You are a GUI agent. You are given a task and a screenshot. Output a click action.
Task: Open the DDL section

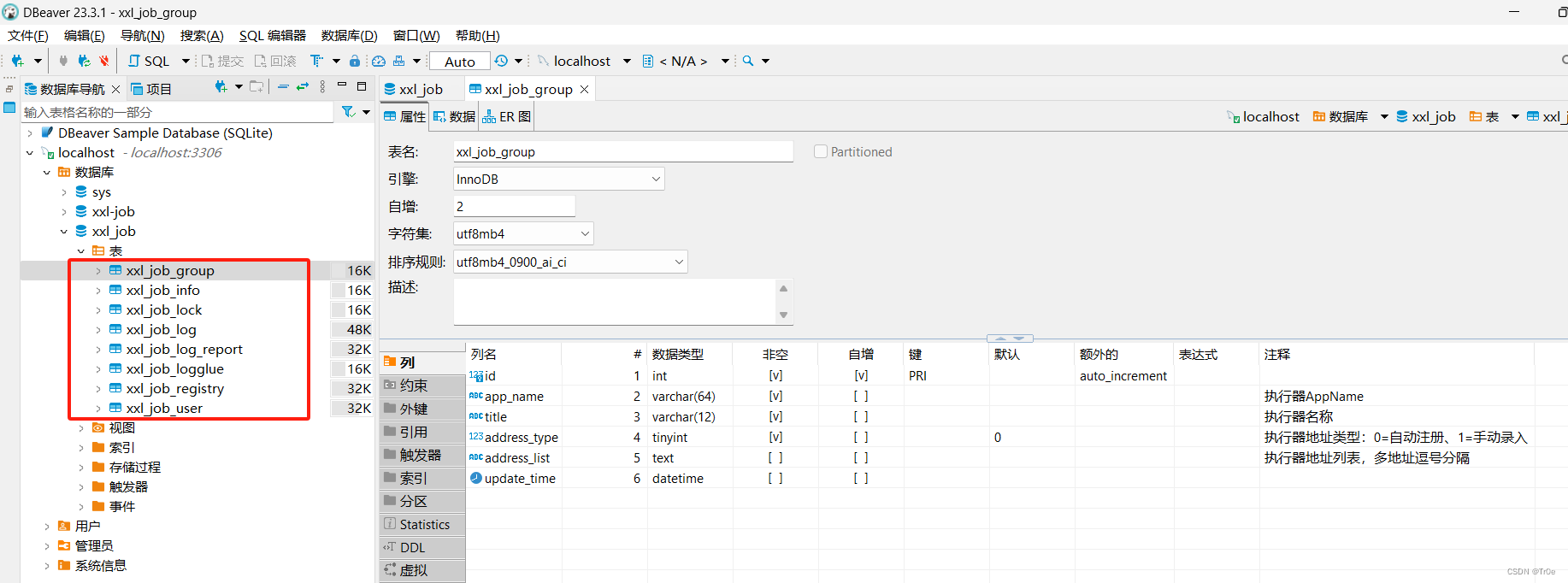pyautogui.click(x=422, y=547)
